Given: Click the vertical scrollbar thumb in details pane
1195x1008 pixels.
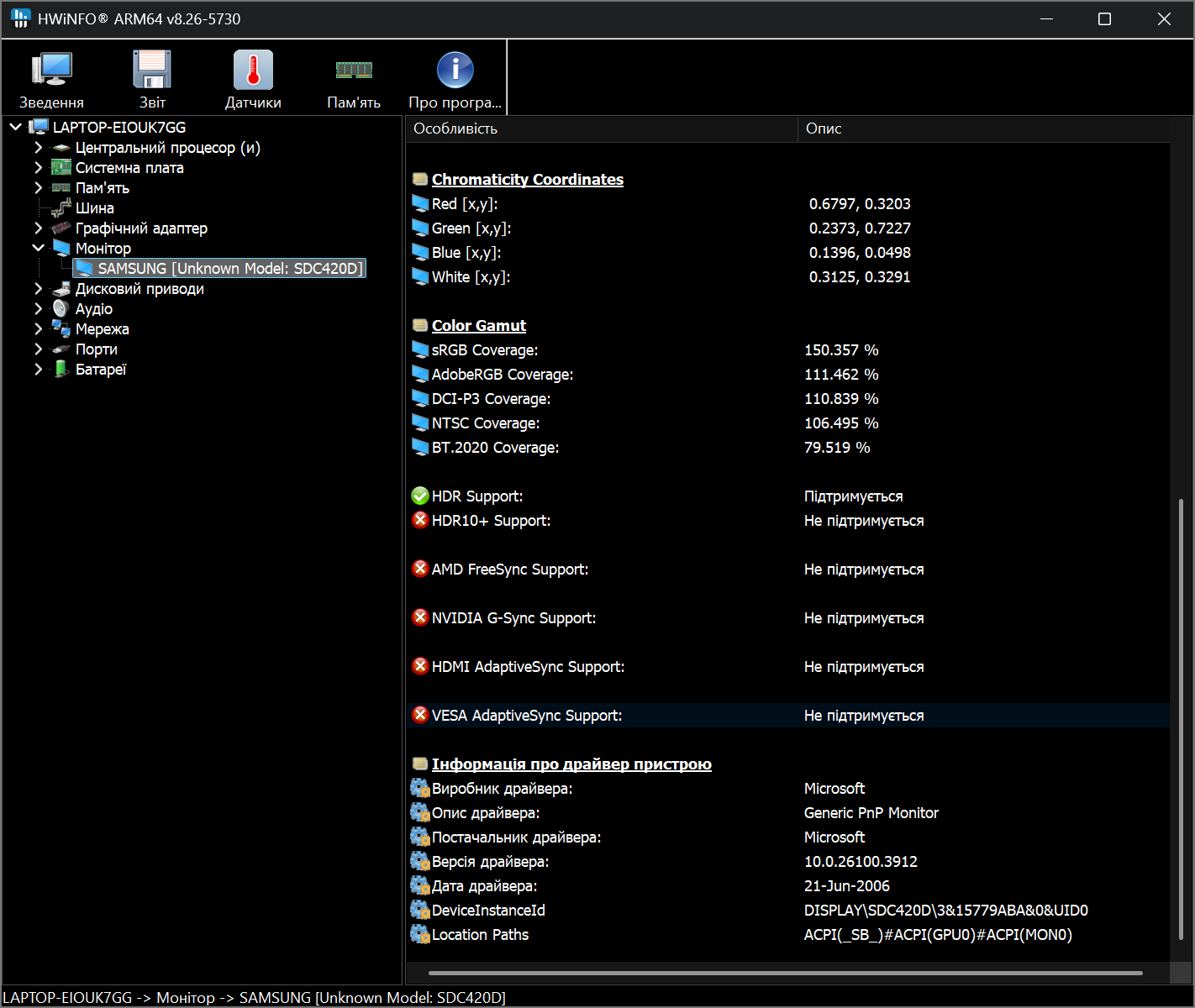Looking at the screenshot, I should (1181, 719).
